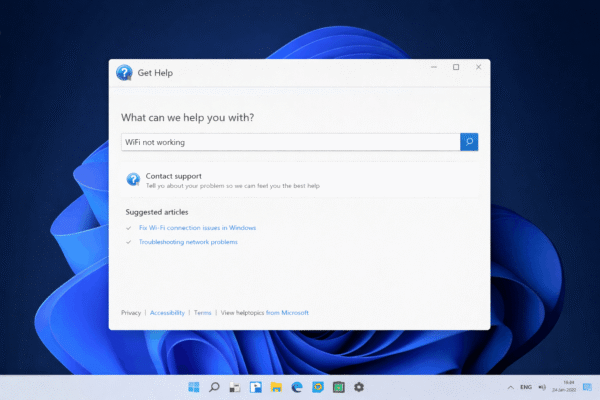Open 'Troubleshooting network problems' article

pyautogui.click(x=188, y=242)
